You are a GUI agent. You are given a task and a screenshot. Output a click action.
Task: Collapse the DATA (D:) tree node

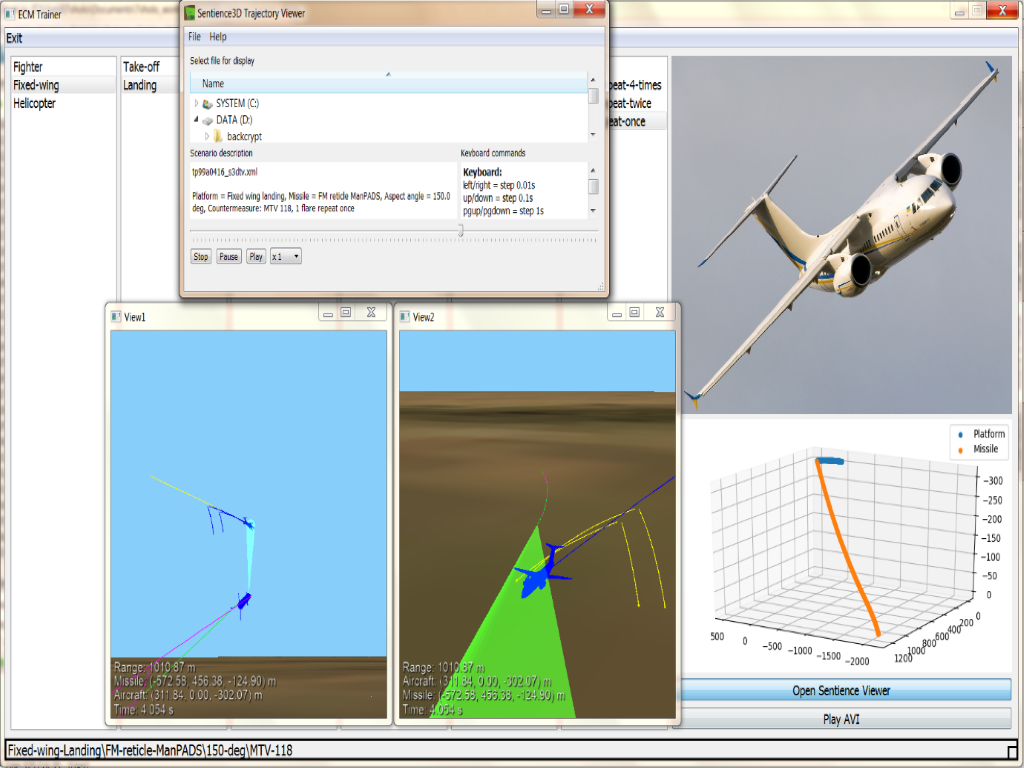(x=196, y=119)
